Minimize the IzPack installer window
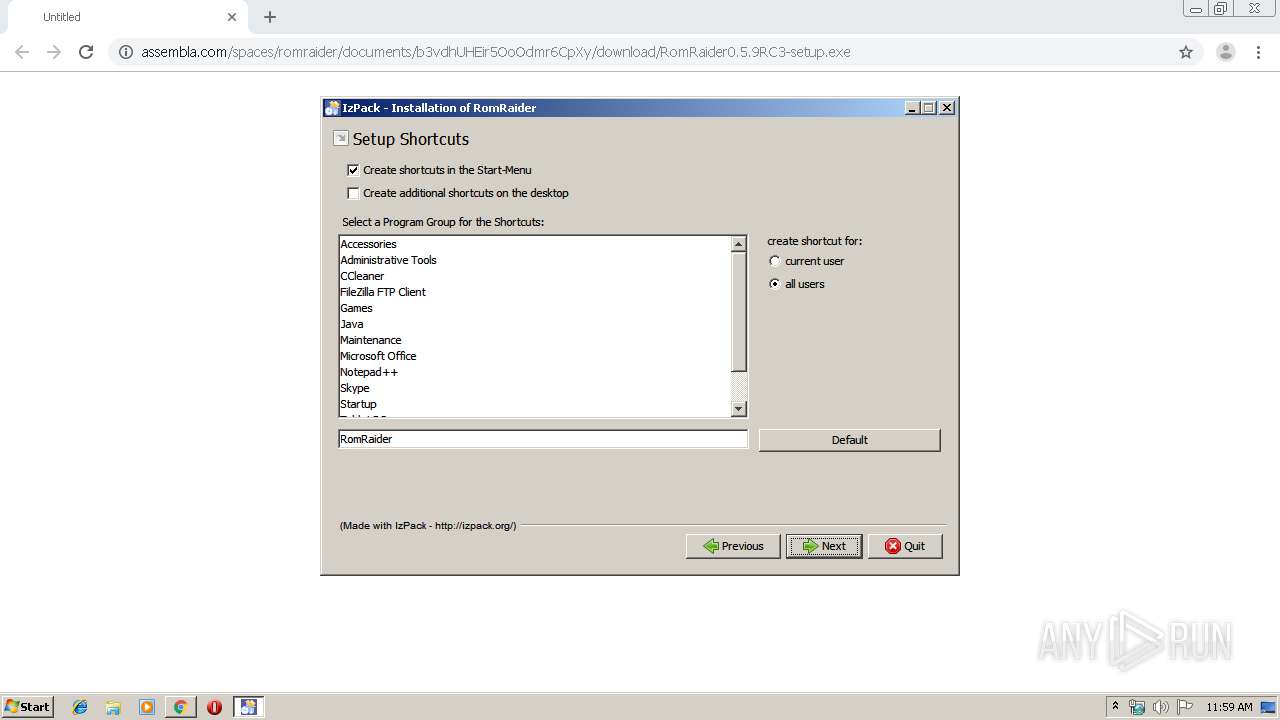This screenshot has height=720, width=1280. click(x=912, y=108)
